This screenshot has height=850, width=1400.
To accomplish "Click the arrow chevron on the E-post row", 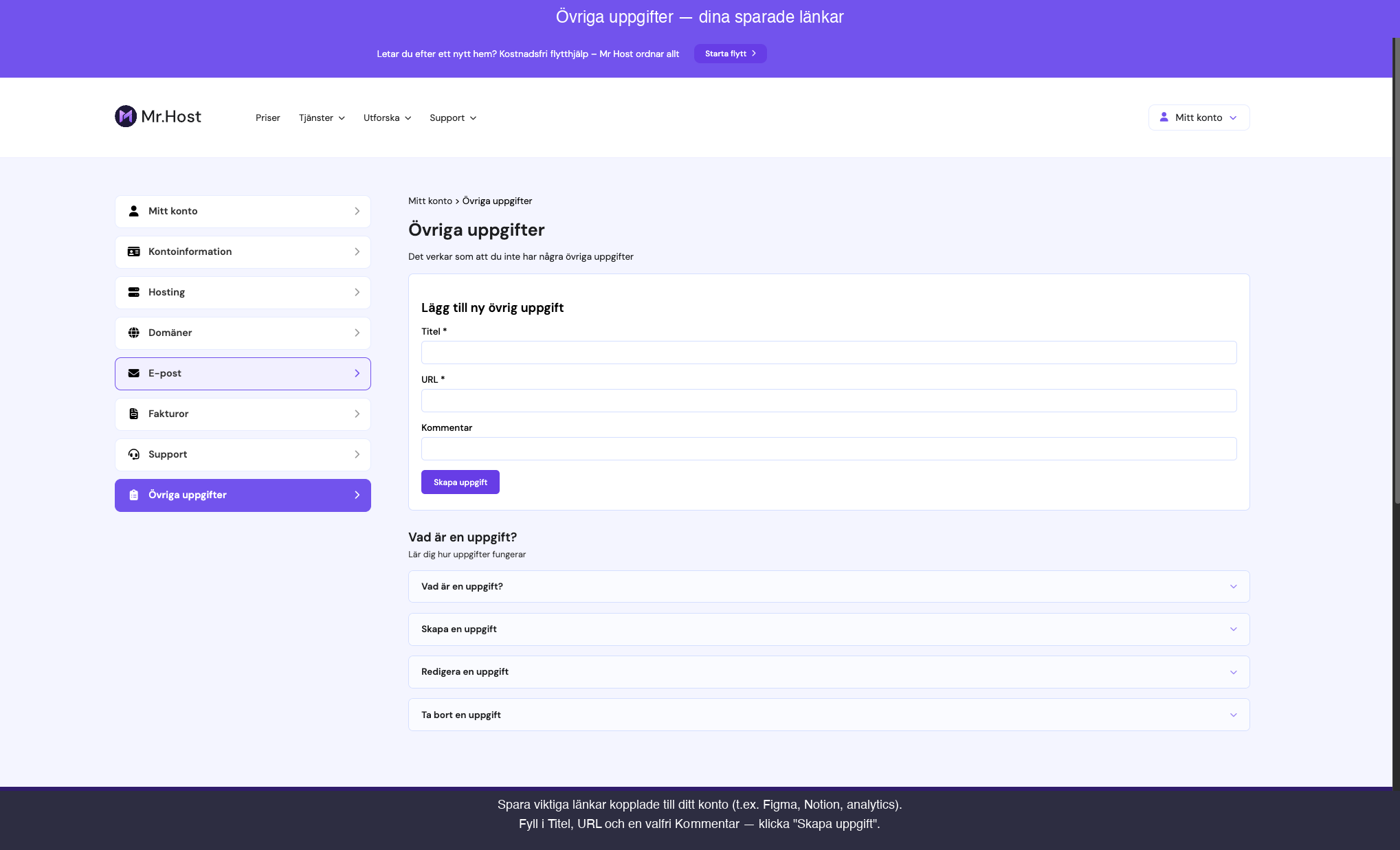I will (x=357, y=373).
